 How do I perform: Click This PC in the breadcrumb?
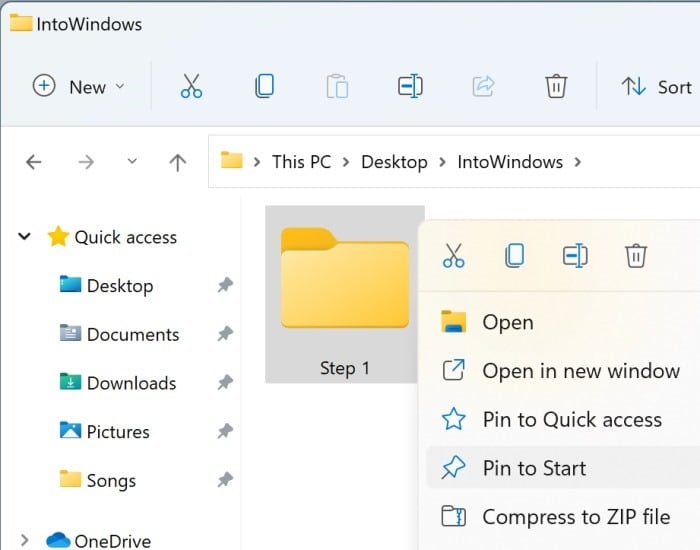click(x=301, y=162)
